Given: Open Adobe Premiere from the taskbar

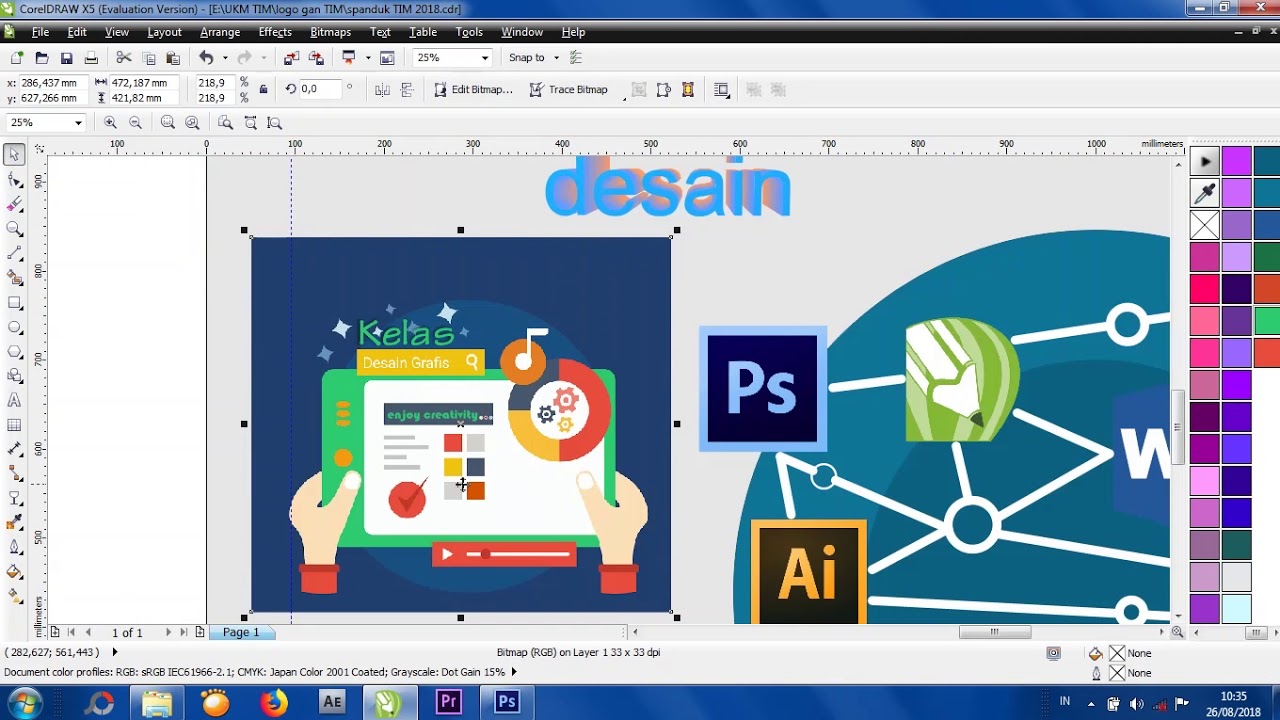Looking at the screenshot, I should (448, 703).
